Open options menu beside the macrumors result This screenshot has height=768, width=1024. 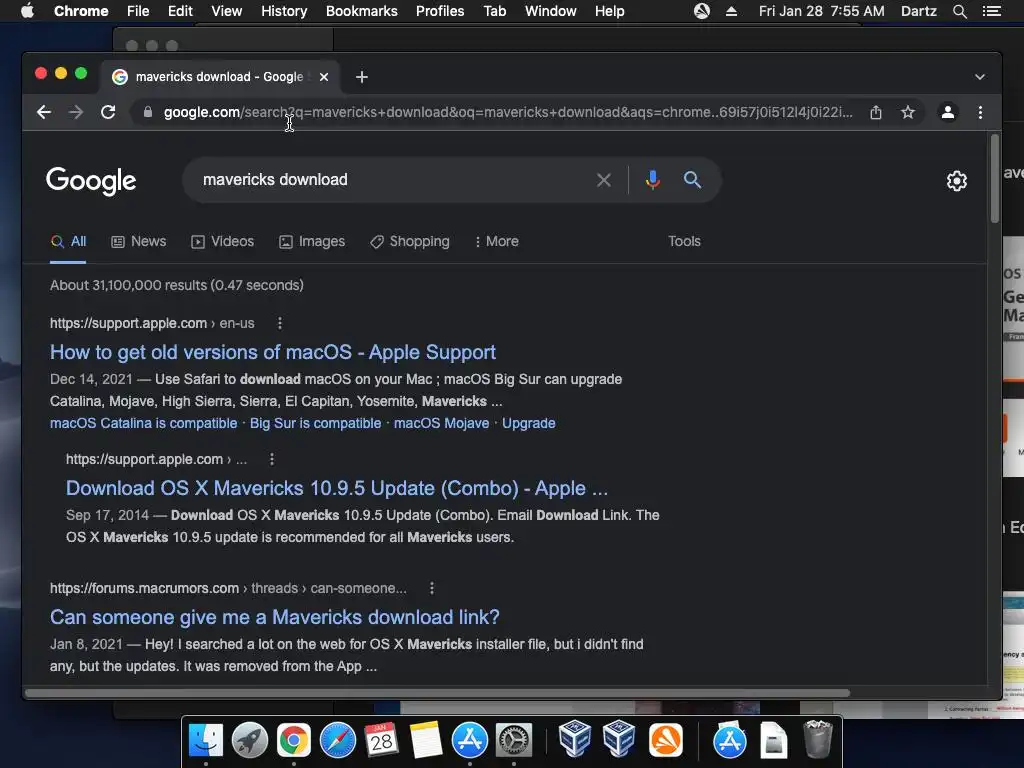pos(432,588)
